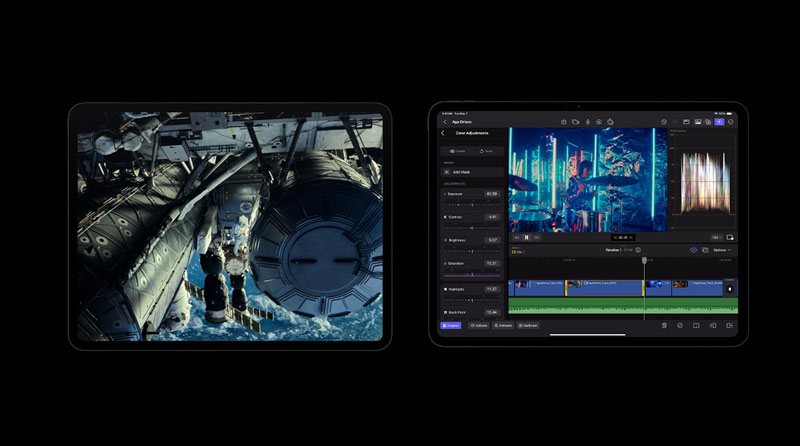Image resolution: width=800 pixels, height=446 pixels.
Task: Tap the waveform scope panel
Action: (703, 179)
